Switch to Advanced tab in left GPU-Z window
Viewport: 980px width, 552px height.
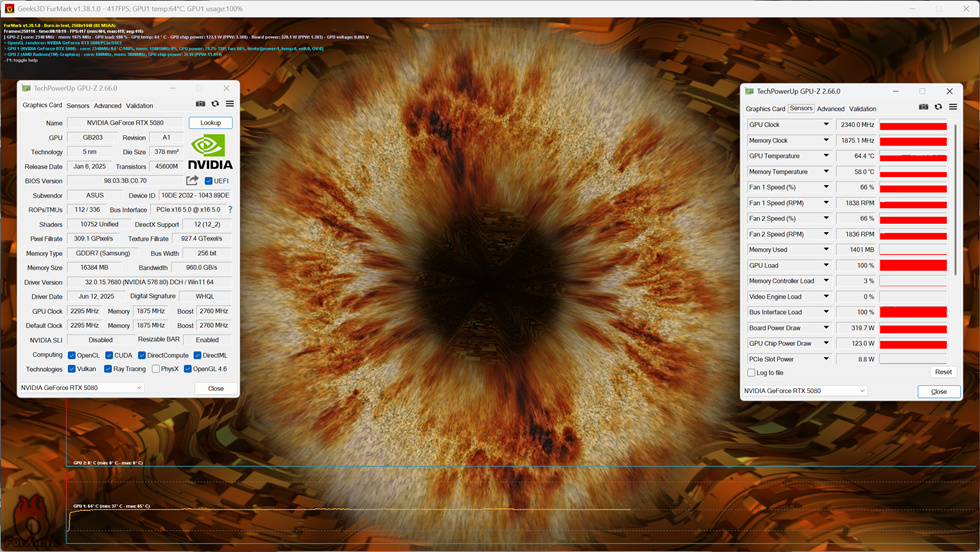pyautogui.click(x=108, y=106)
